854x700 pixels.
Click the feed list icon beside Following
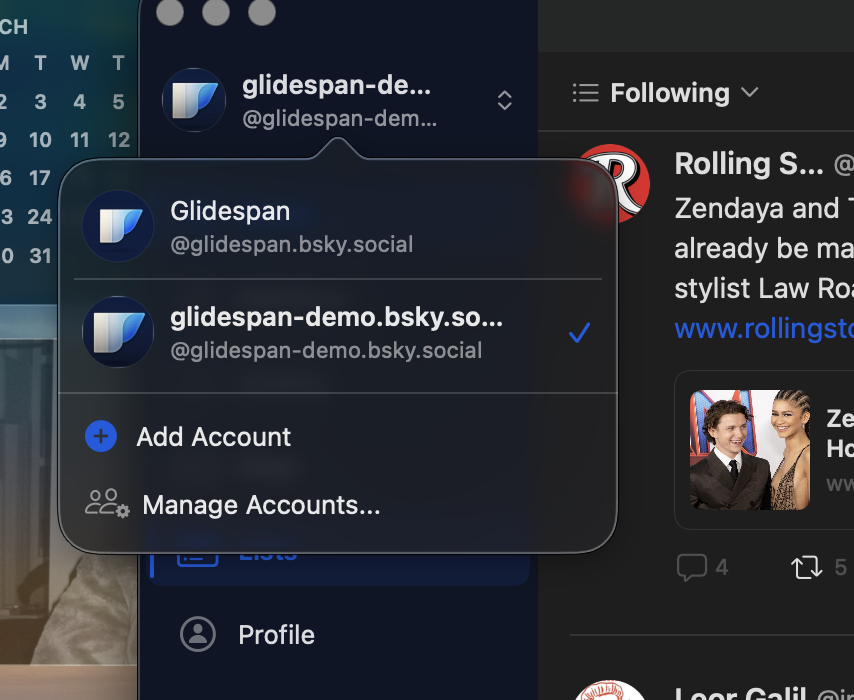[x=584, y=92]
